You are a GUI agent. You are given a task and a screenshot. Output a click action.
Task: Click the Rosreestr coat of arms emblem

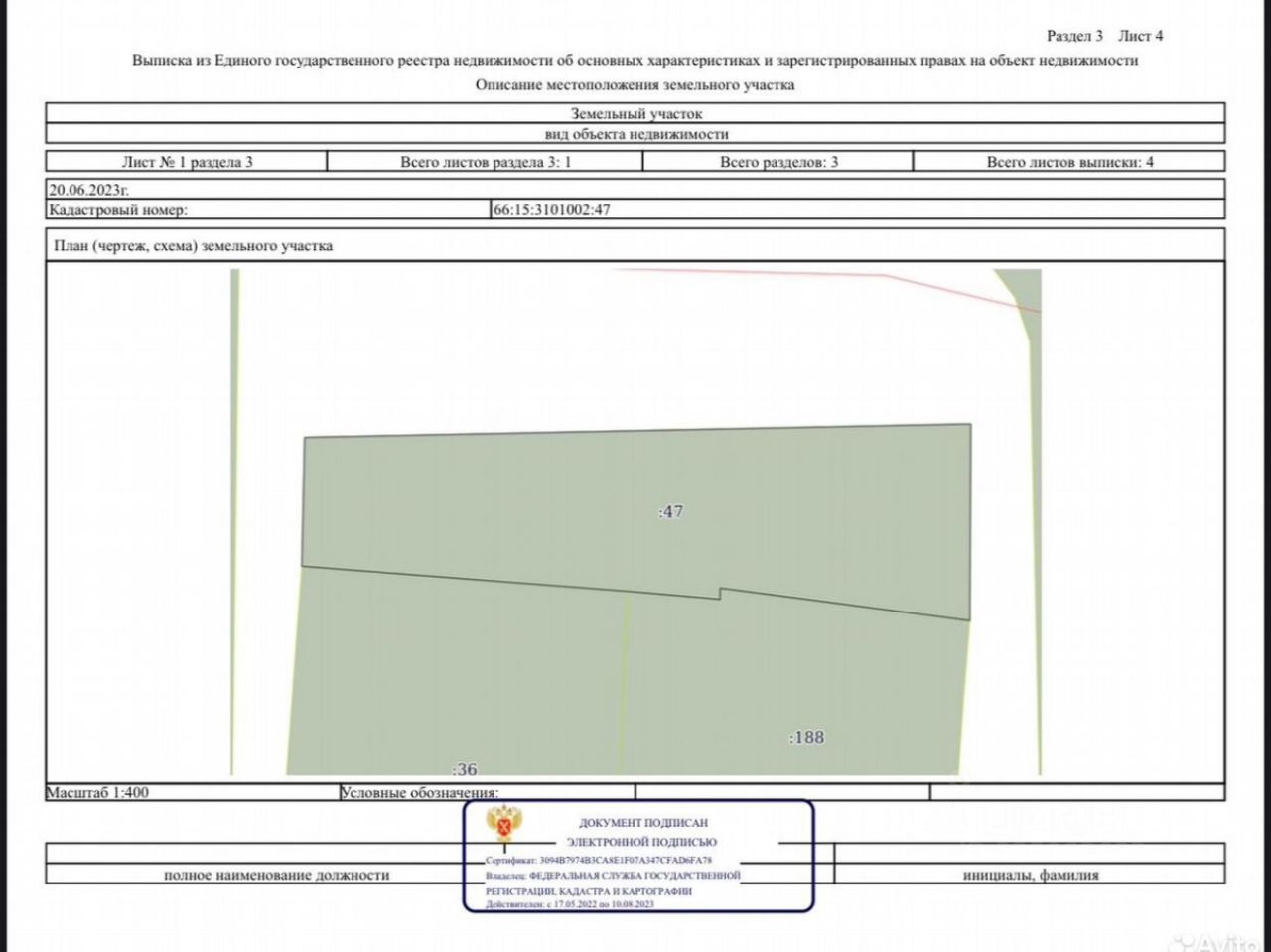(503, 826)
